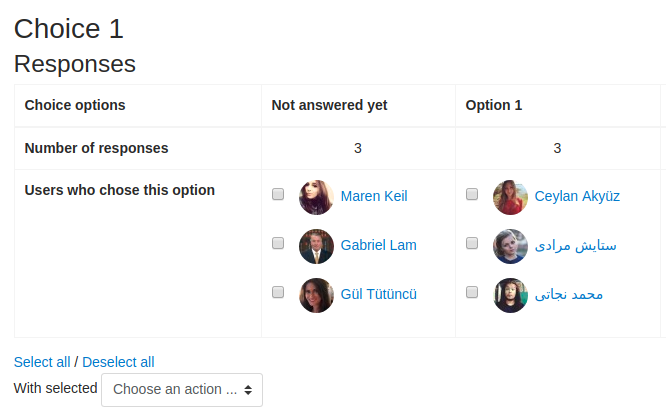
Task: Check the box next to محمد نجاتی
Action: click(x=472, y=292)
